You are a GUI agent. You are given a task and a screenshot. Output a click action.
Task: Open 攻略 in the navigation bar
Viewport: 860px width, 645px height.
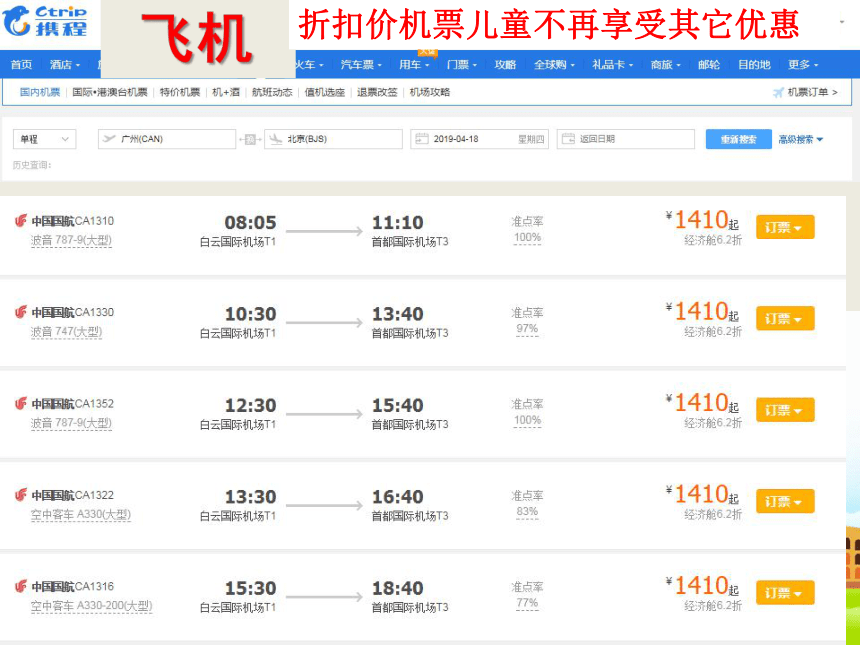(x=505, y=65)
